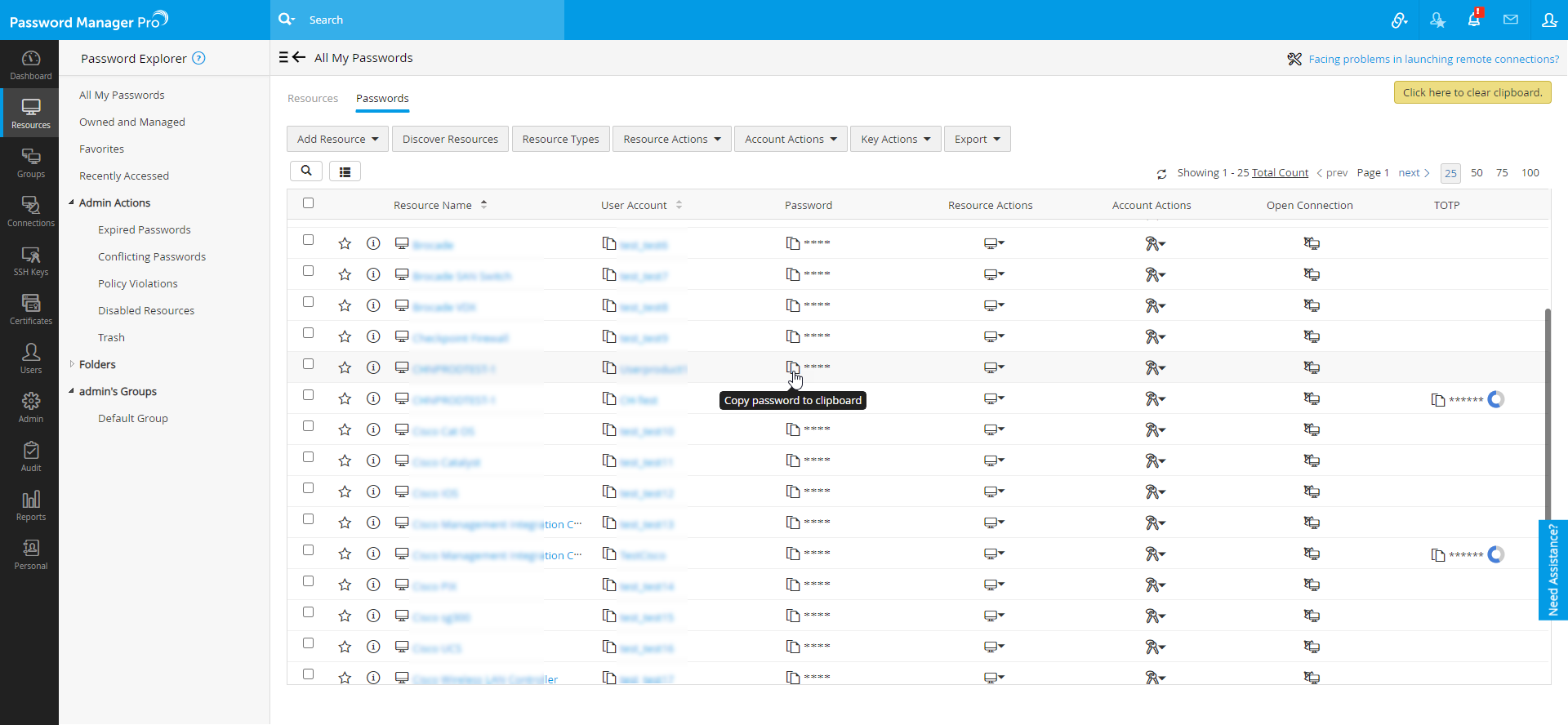Open the Need Assistance side tab

tap(1553, 570)
